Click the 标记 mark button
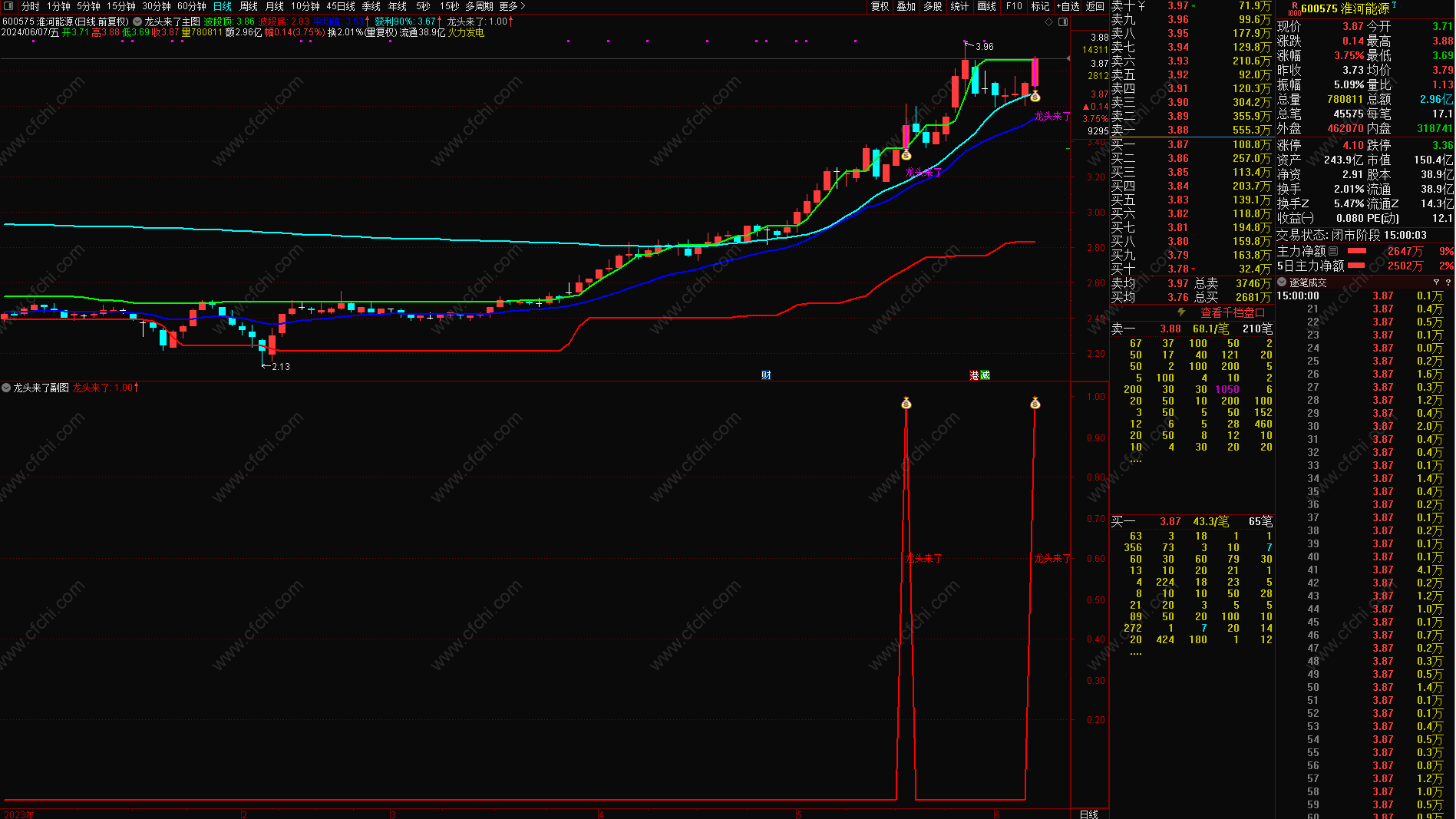The height and width of the screenshot is (819, 1456). [1040, 6]
